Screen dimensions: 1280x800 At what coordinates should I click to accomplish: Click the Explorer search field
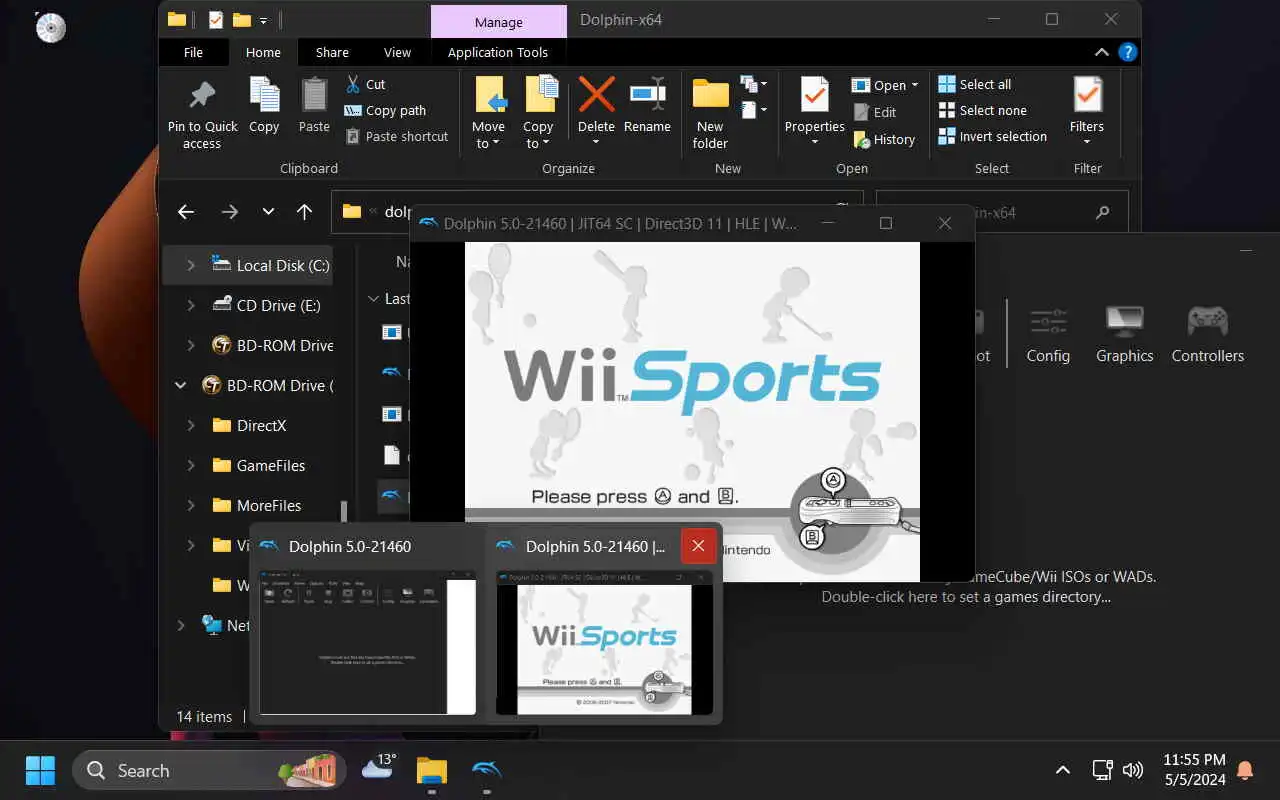click(1000, 212)
